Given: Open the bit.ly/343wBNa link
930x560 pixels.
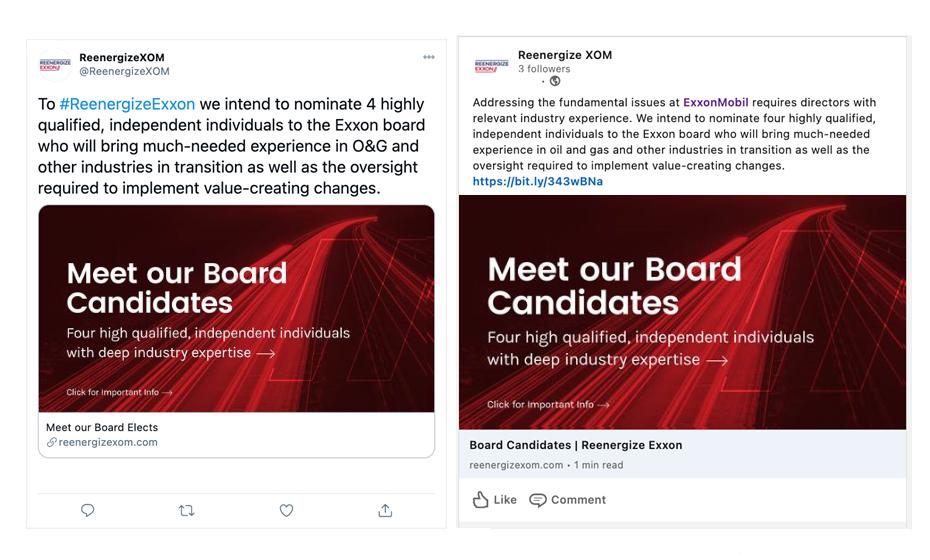Looking at the screenshot, I should point(538,182).
